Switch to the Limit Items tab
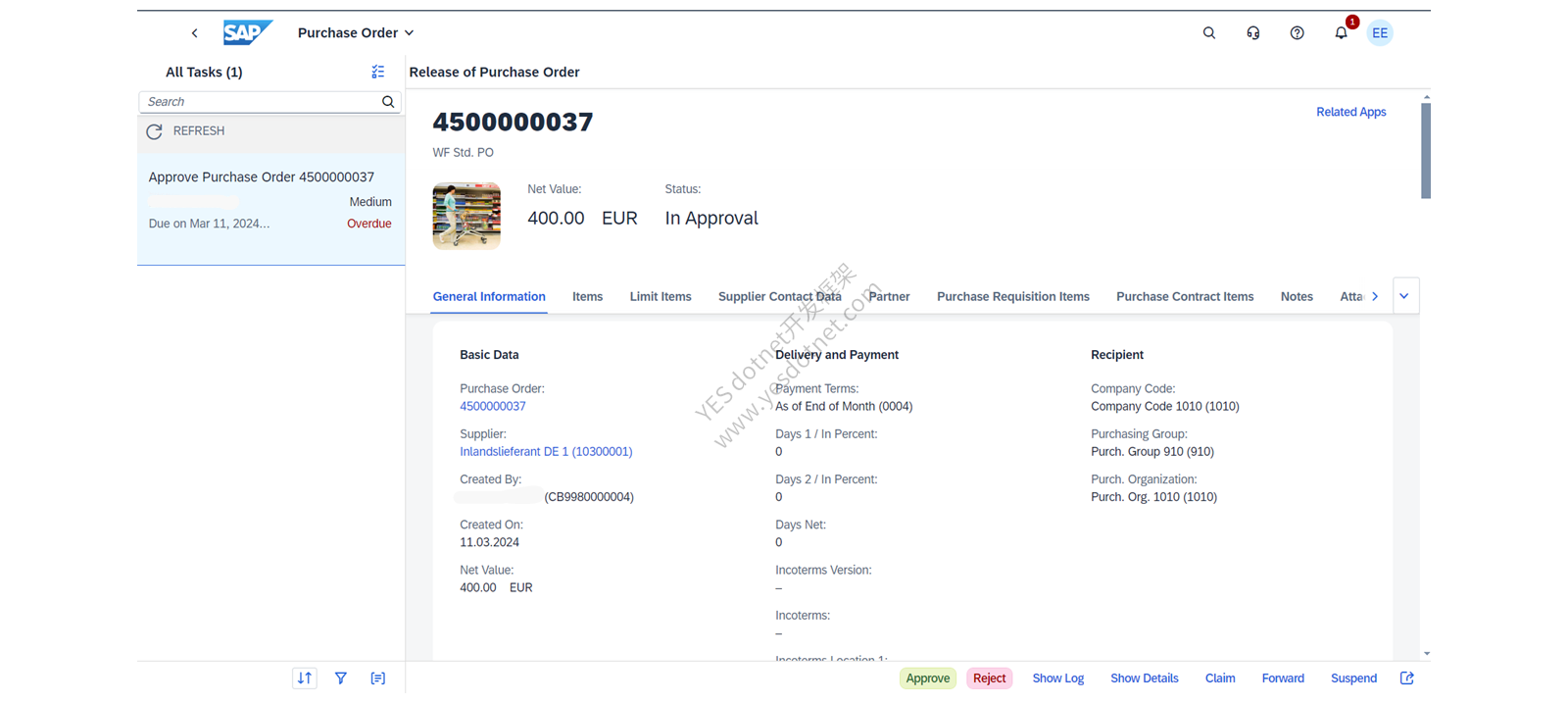 (661, 297)
